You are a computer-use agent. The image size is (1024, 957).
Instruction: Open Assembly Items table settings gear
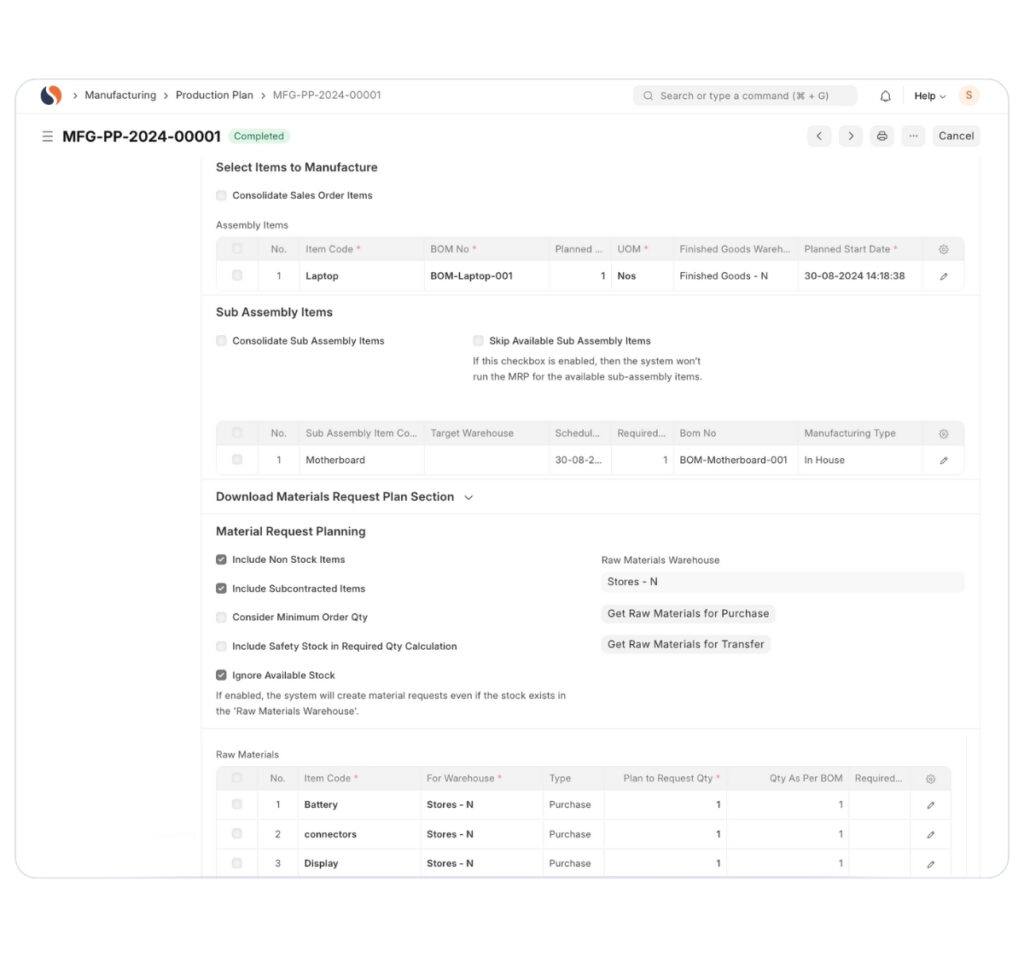[x=941, y=249]
